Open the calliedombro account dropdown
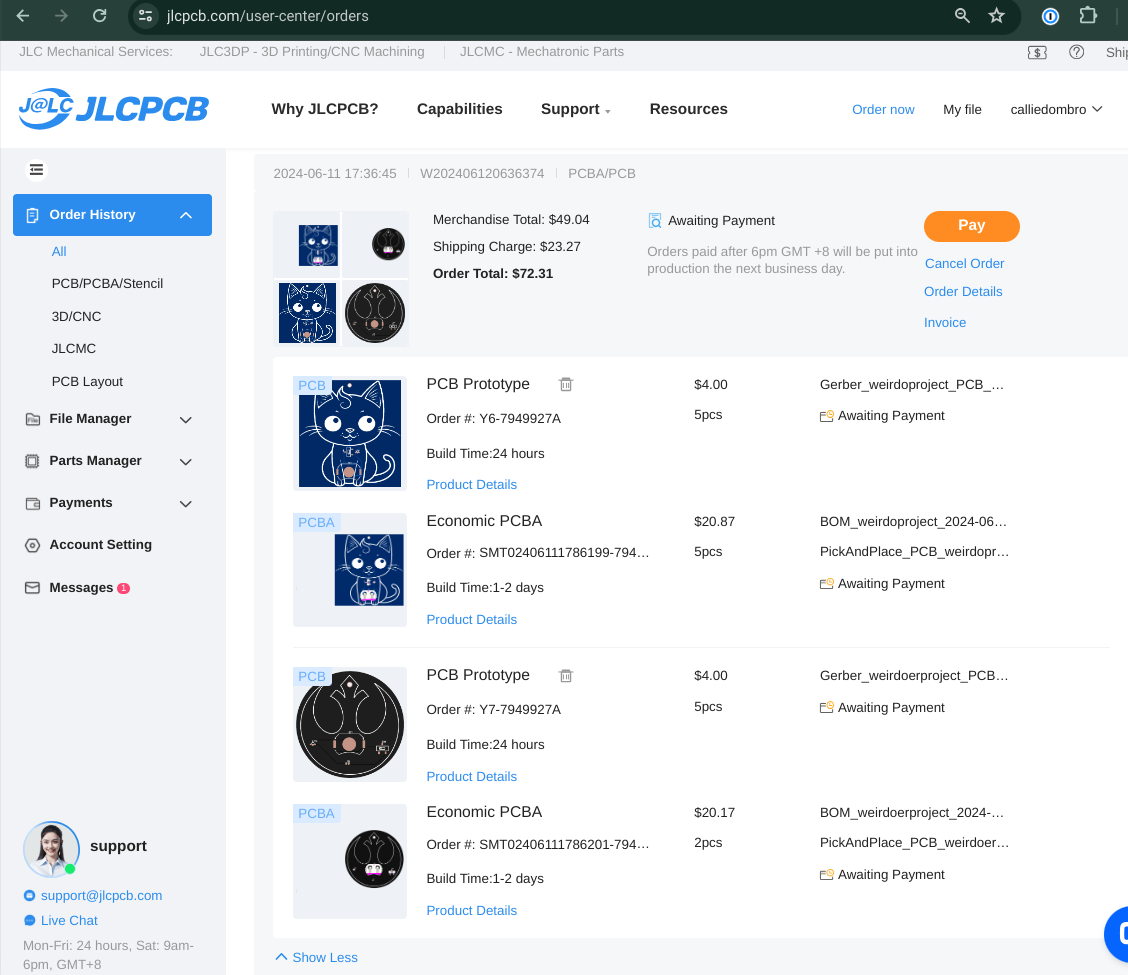Screen dimensions: 1128x975 tap(1056, 109)
